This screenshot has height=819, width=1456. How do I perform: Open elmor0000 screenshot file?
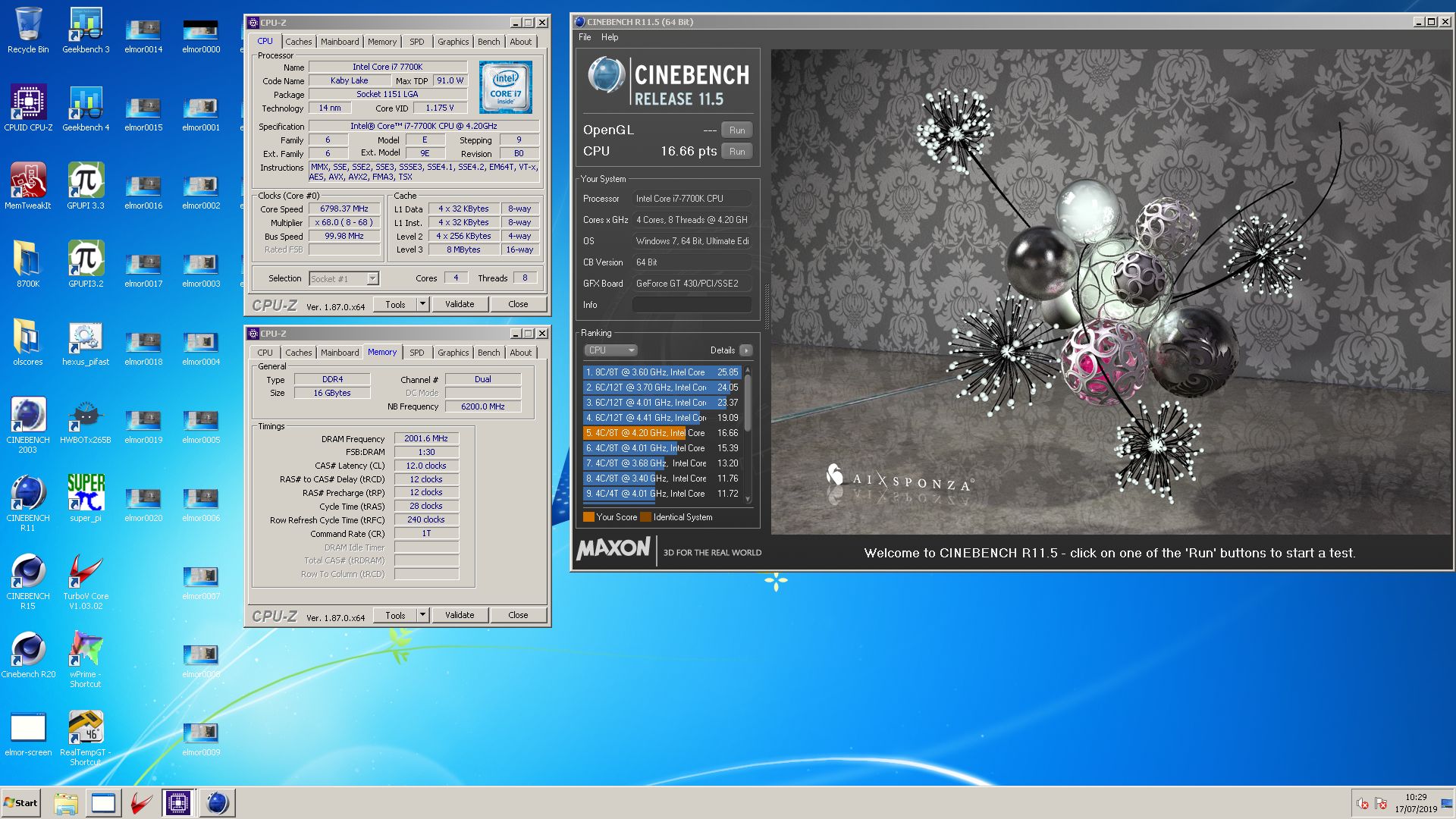pyautogui.click(x=201, y=35)
